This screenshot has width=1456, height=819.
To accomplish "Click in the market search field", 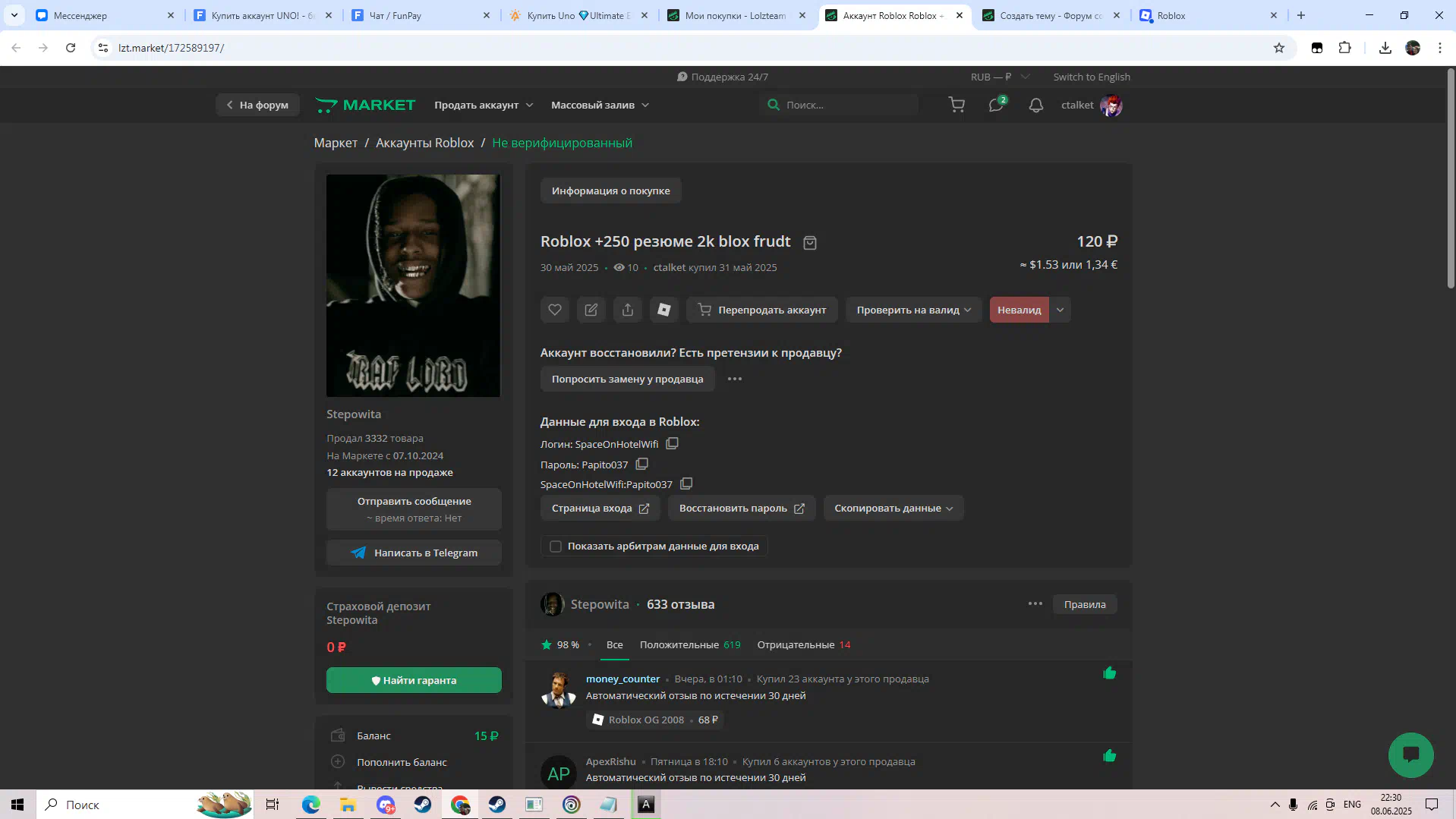I will [x=838, y=105].
